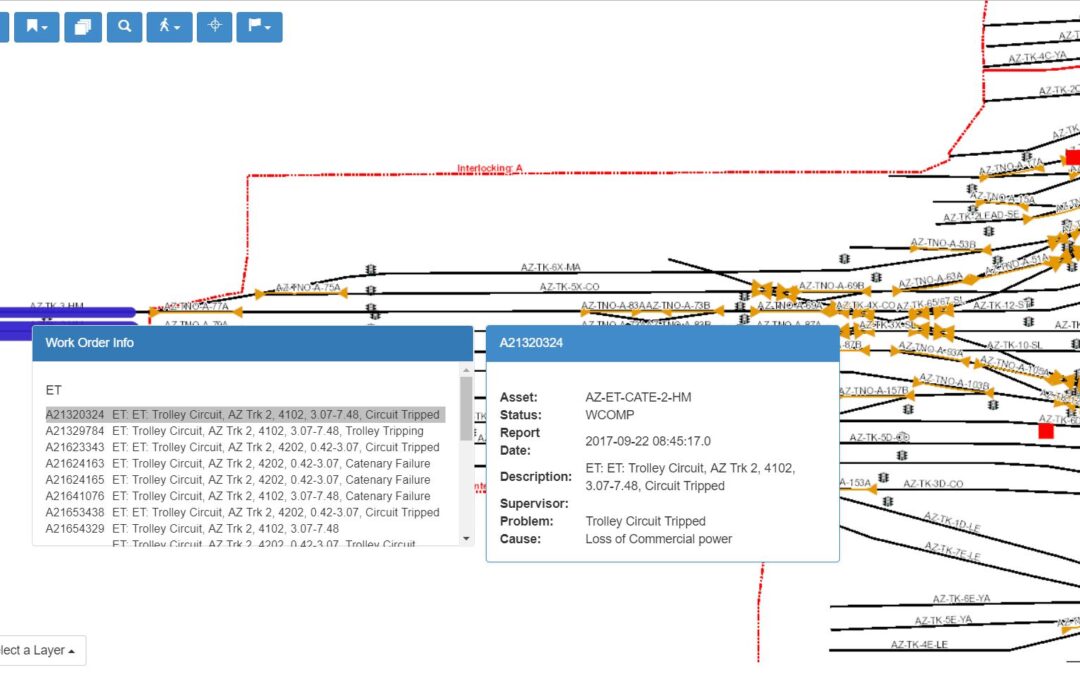Pick work order A21641076 in list
This screenshot has height=675, width=1080.
coord(238,496)
